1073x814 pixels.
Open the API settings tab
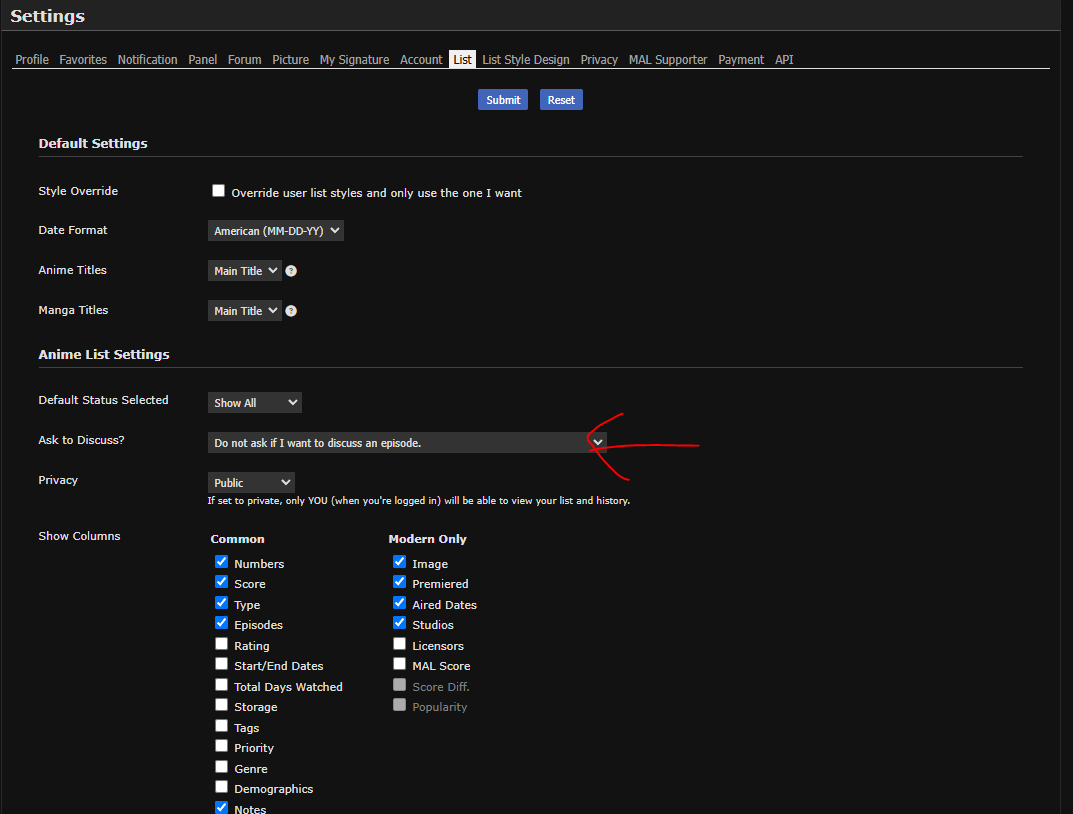point(784,60)
